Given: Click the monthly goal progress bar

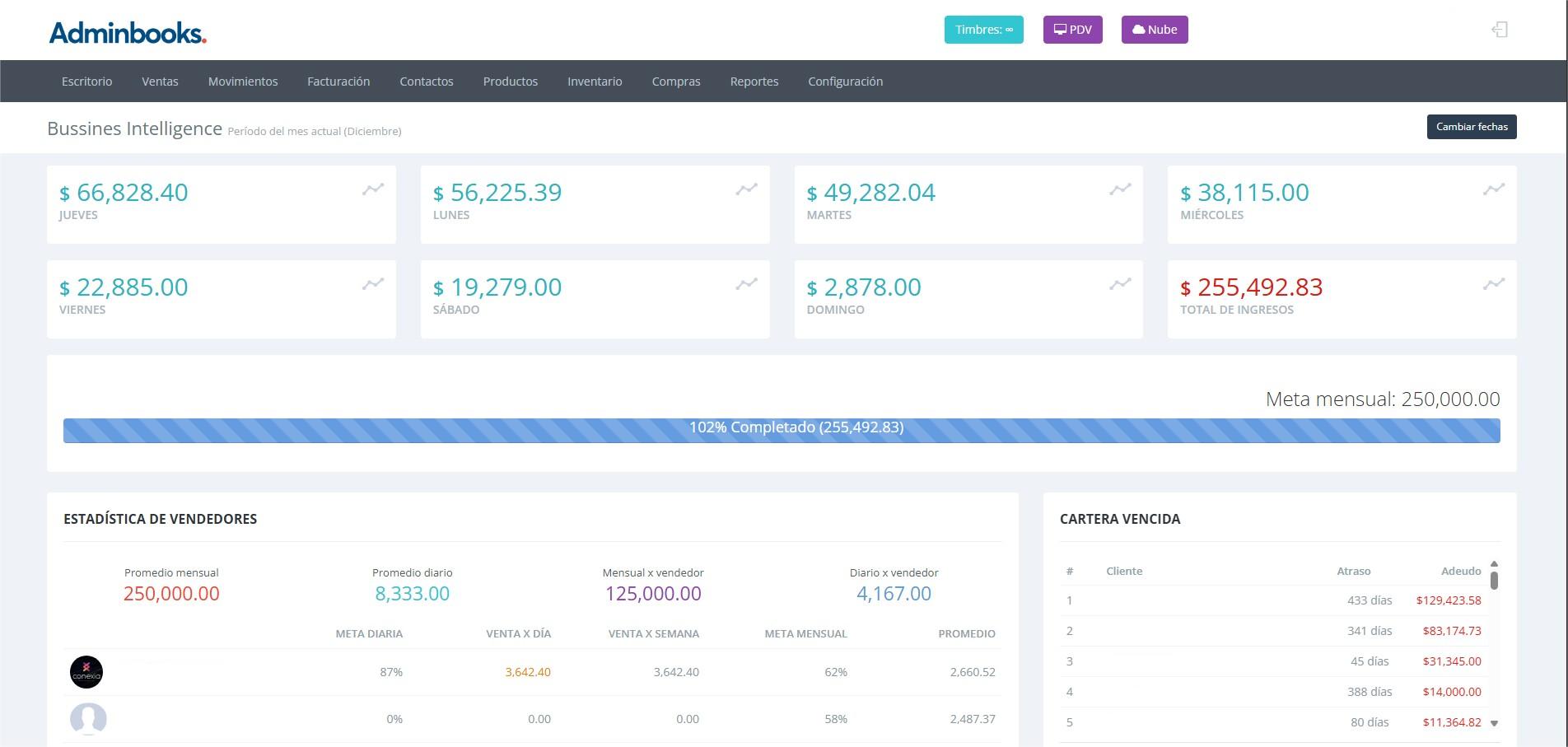Looking at the screenshot, I should tap(781, 430).
